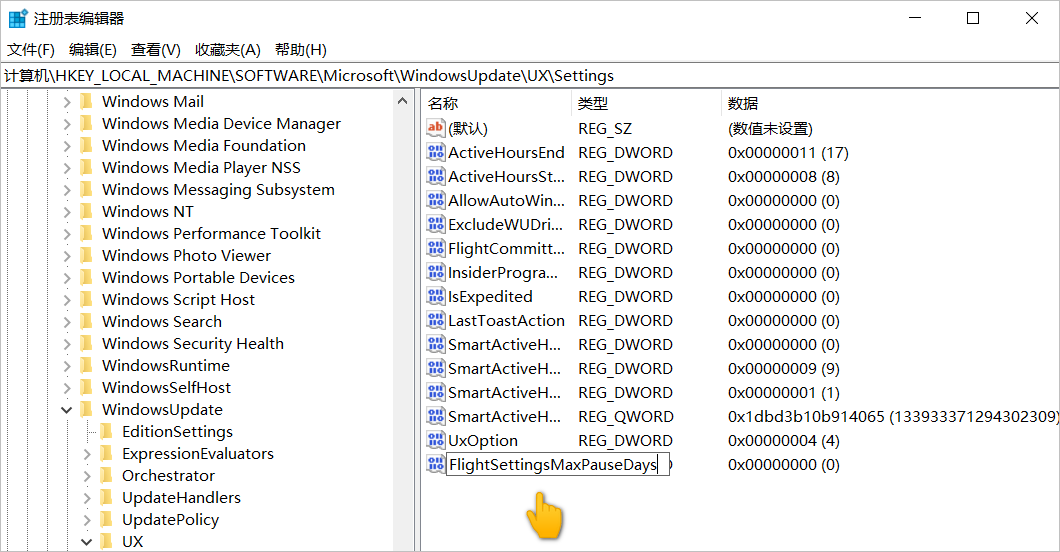Sort values by the 名称 column header

tap(443, 103)
